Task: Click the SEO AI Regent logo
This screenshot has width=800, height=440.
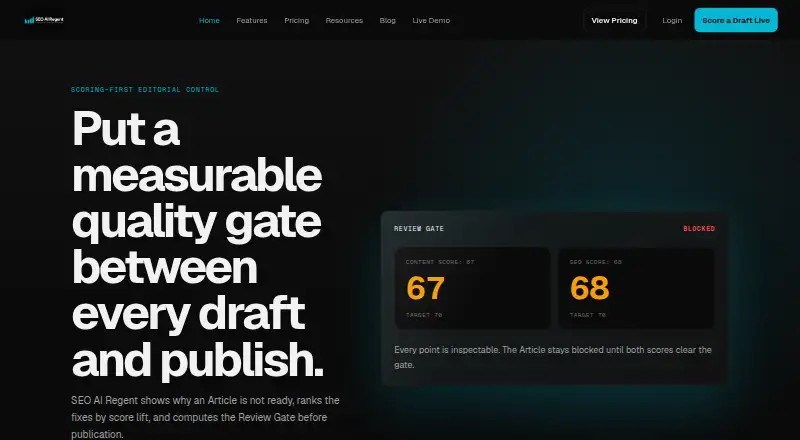Action: (x=44, y=20)
